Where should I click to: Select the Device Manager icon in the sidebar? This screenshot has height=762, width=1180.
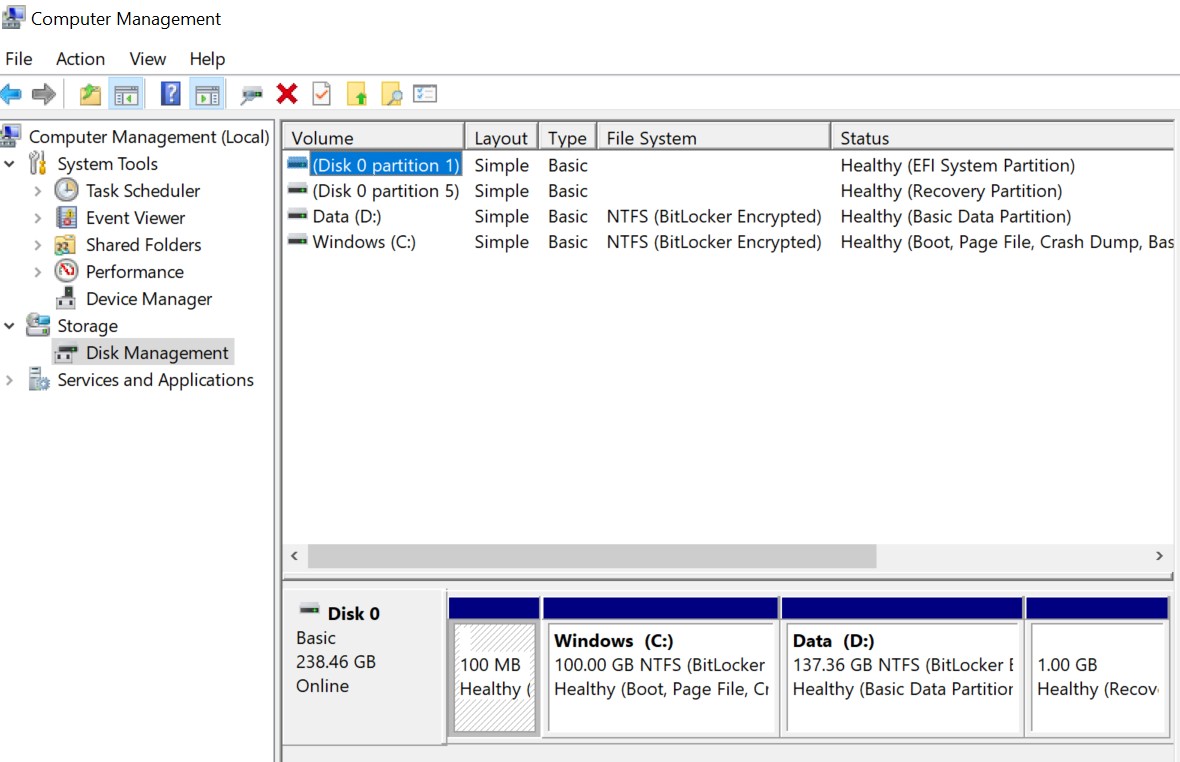click(x=64, y=298)
